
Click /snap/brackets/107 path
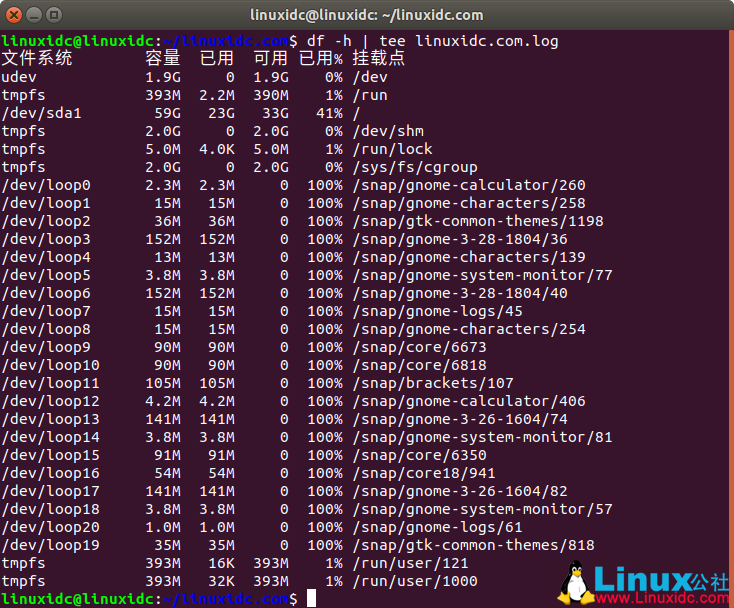click(x=433, y=383)
